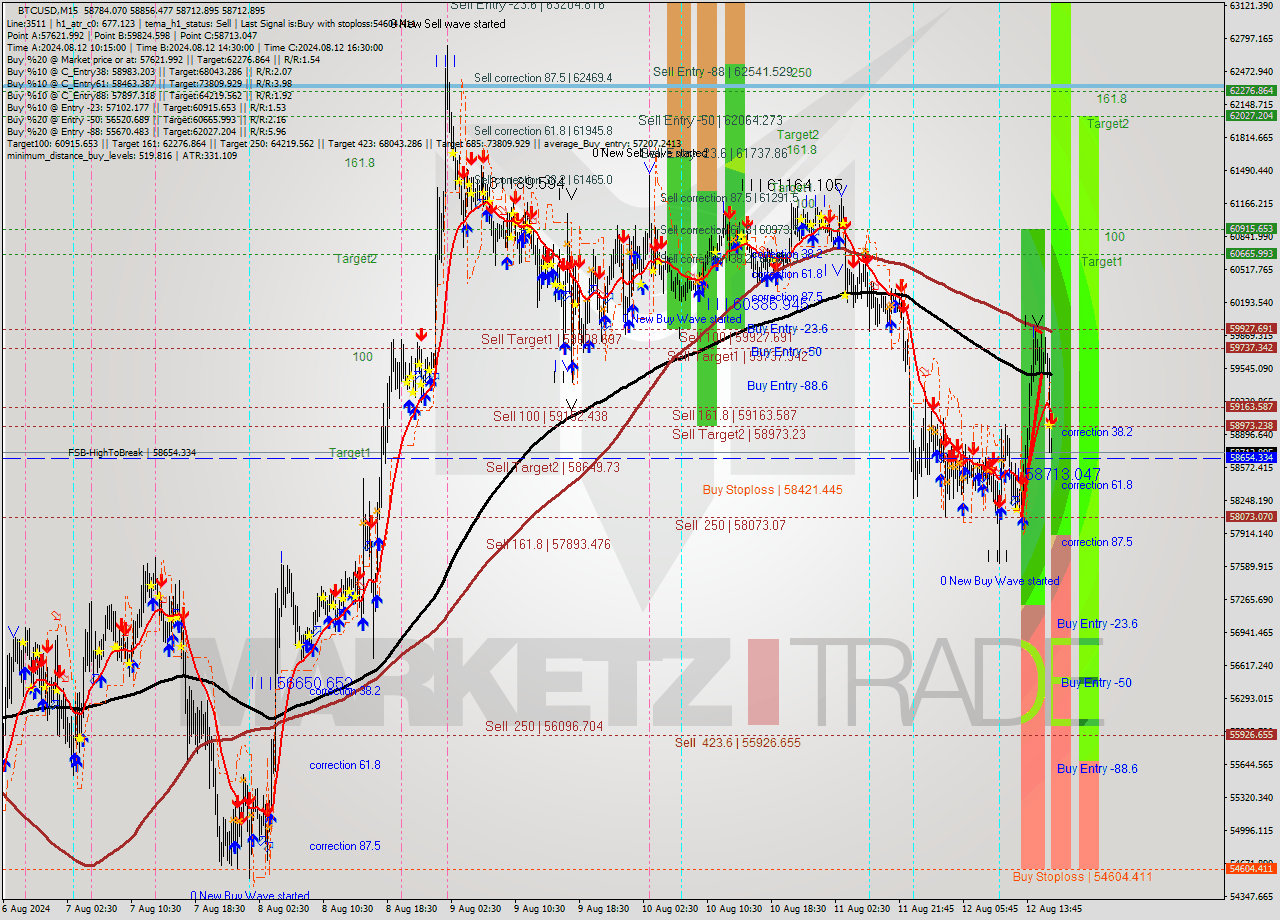The width and height of the screenshot is (1280, 920).
Task: Click the green 62027.204 price tag
Action: click(x=1250, y=116)
